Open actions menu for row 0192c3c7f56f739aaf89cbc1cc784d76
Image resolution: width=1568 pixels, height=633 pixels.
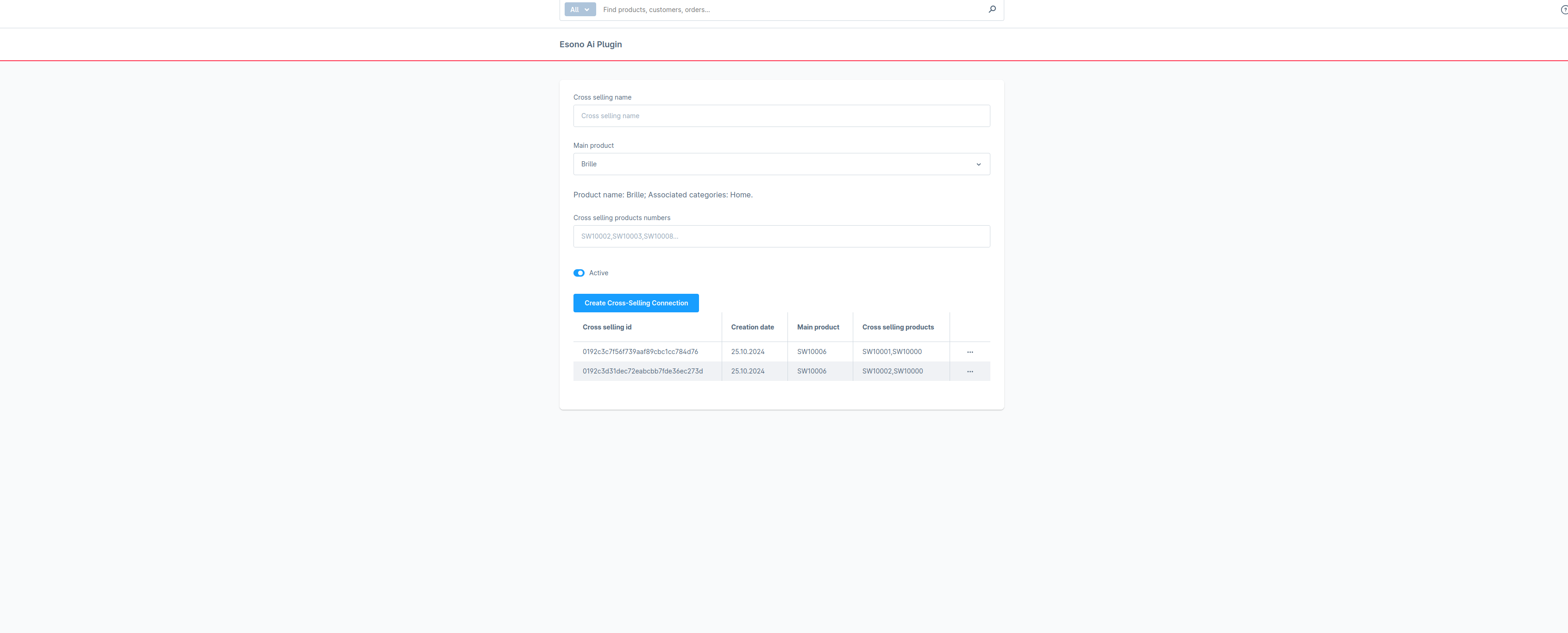pyautogui.click(x=970, y=352)
